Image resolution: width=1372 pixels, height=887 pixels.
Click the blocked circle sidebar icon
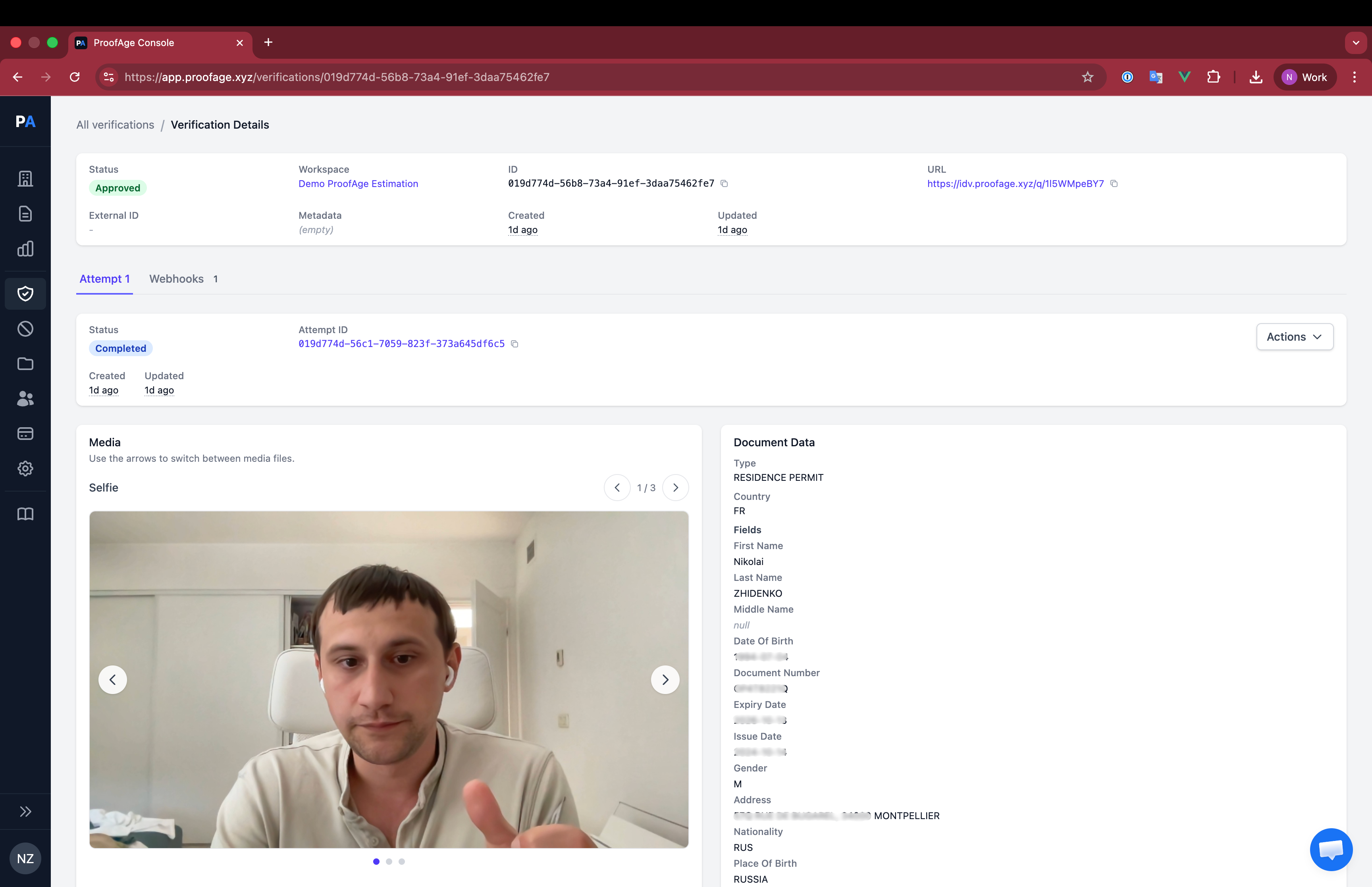25,329
